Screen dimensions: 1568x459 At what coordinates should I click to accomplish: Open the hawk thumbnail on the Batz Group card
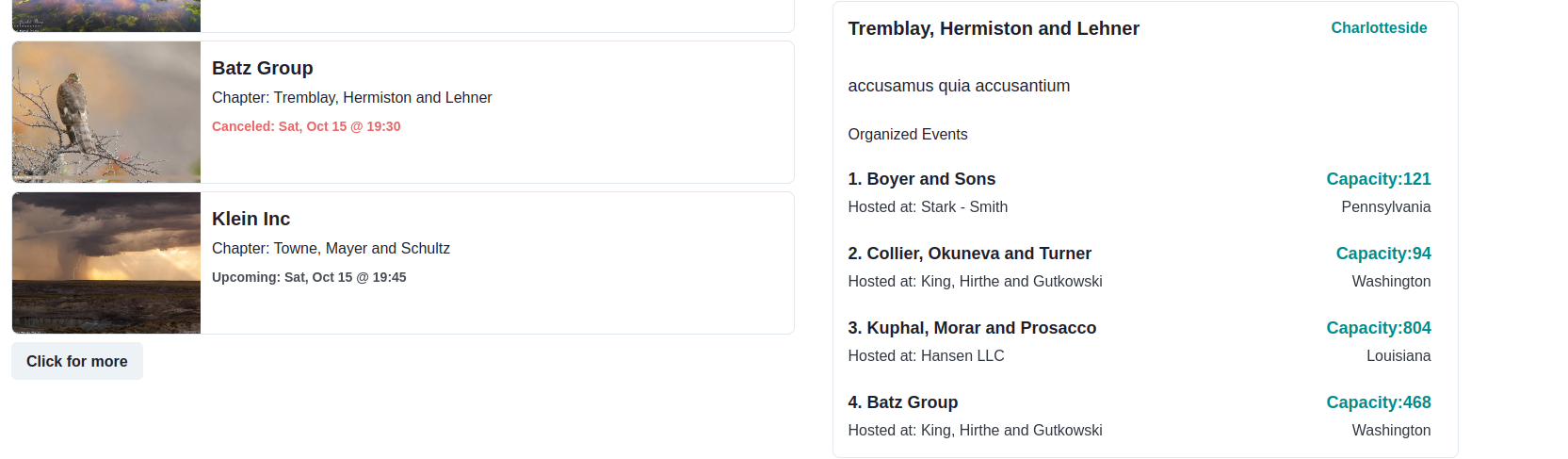(106, 112)
